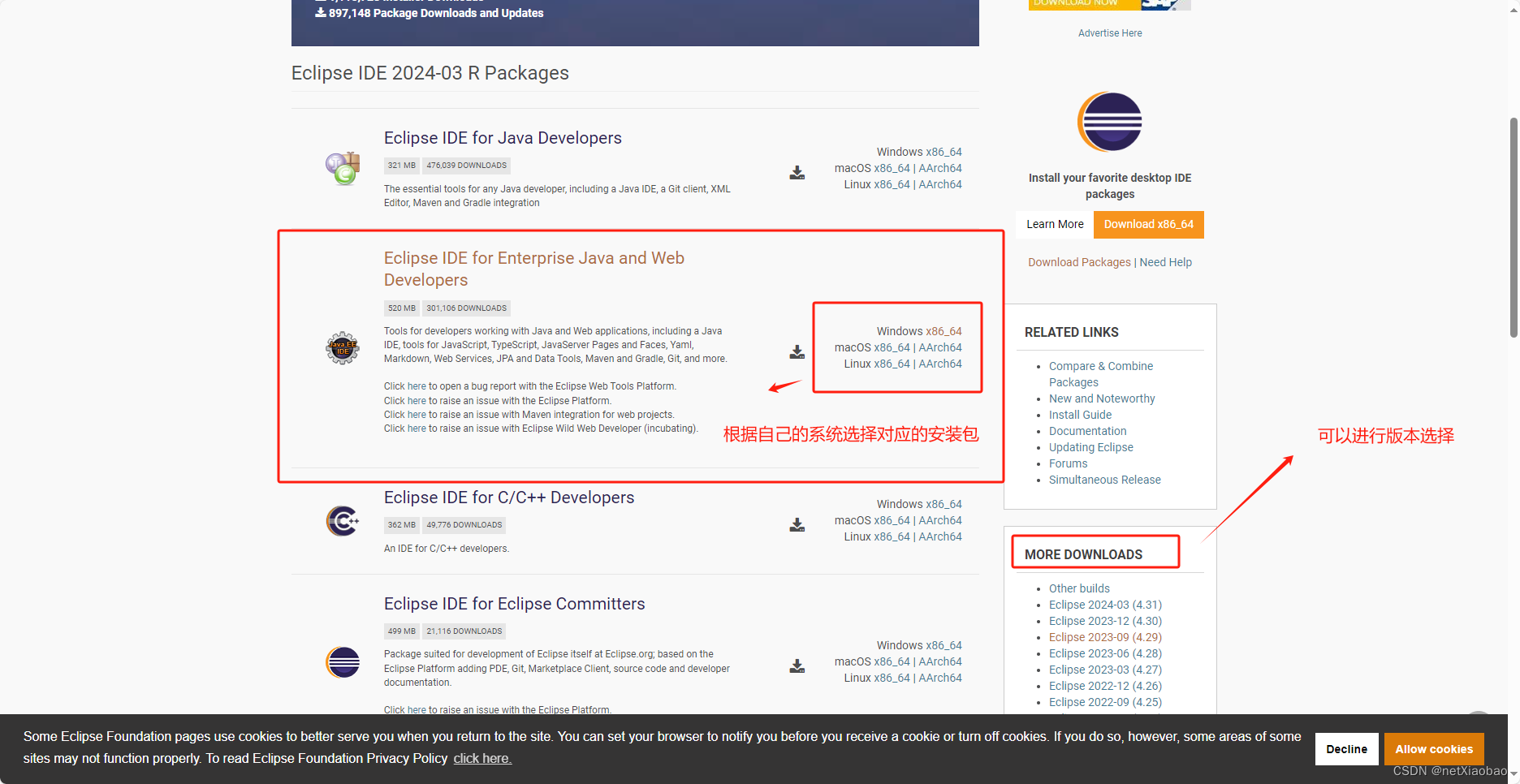Click the download icon for Eclipse Committers

797,666
